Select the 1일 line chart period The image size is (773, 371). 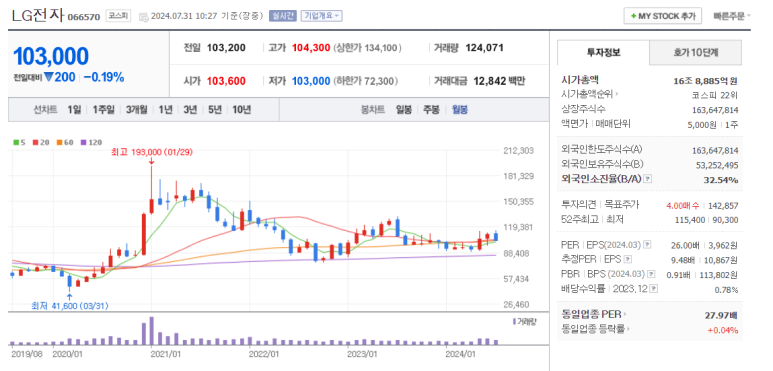coord(74,109)
